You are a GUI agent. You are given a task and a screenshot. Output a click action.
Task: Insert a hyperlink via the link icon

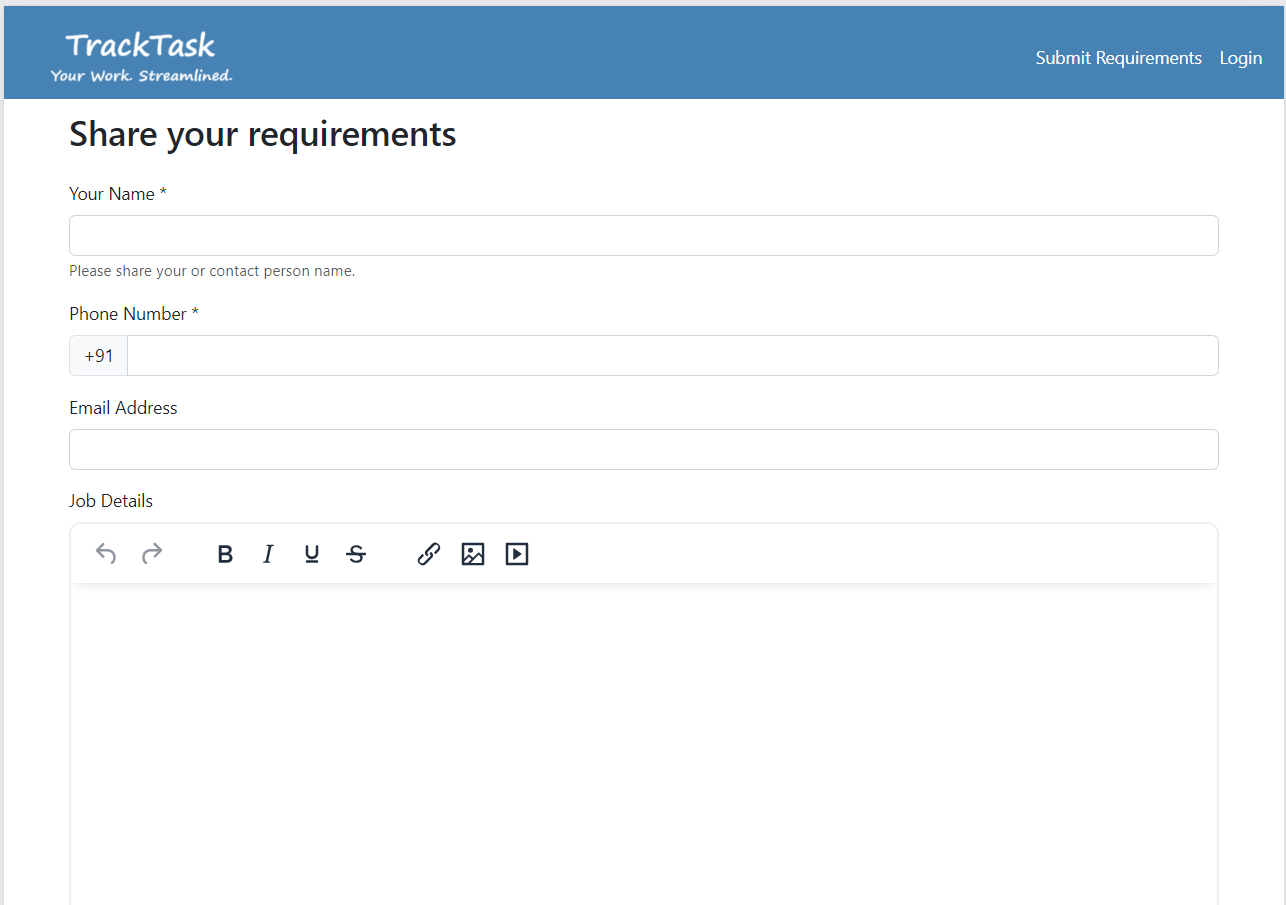(x=429, y=554)
